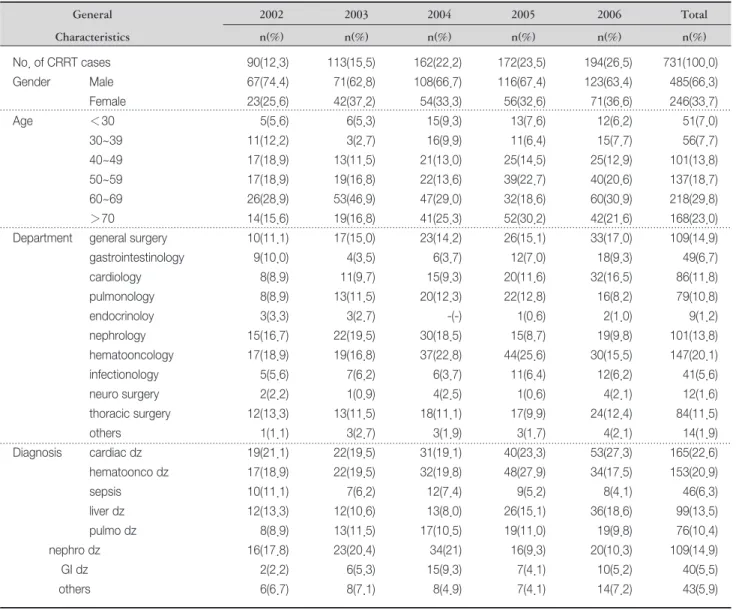Click the 'Female' row label
The width and height of the screenshot is (736, 610).
[x=107, y=101]
